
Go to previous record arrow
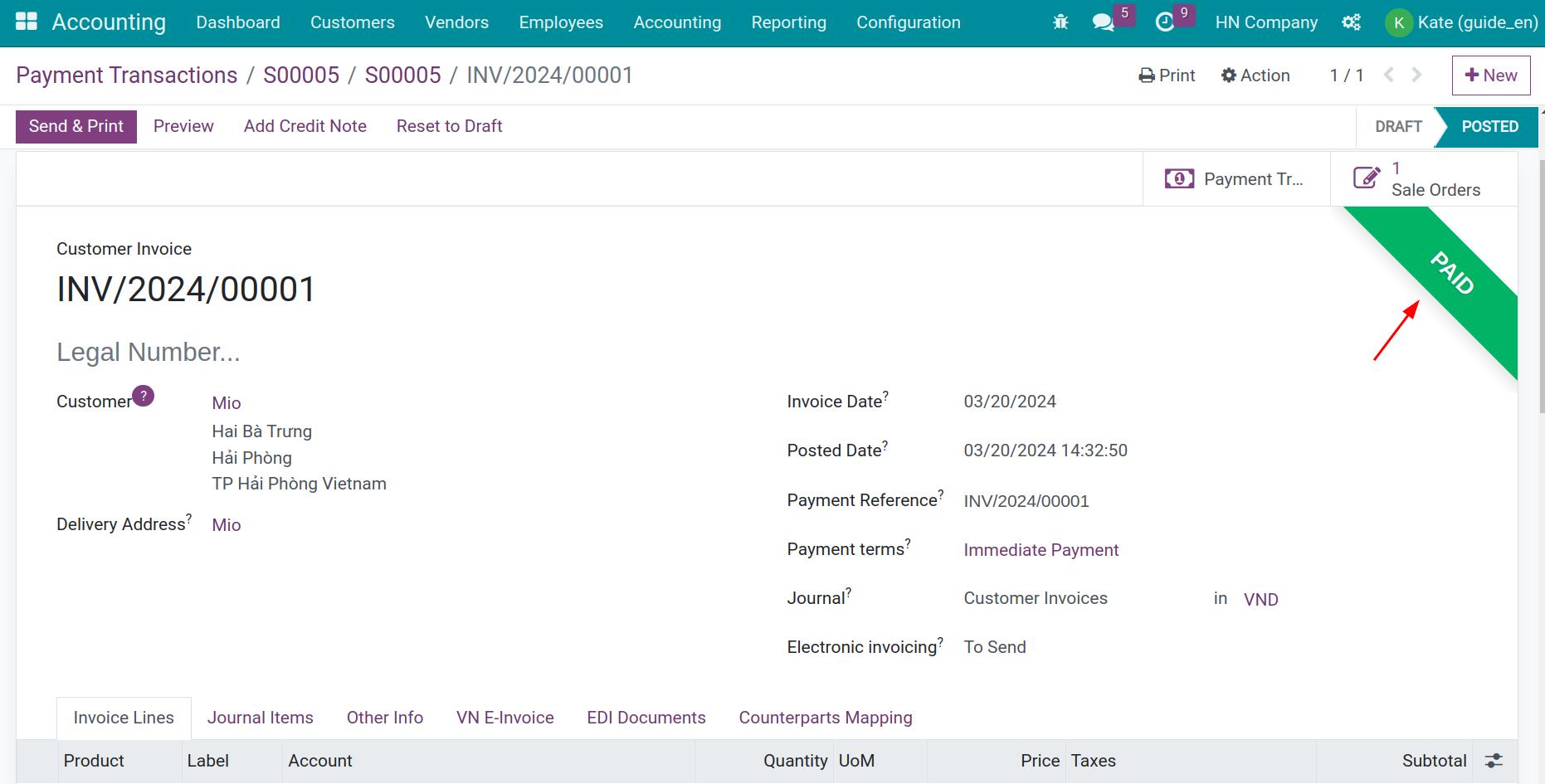point(1389,75)
